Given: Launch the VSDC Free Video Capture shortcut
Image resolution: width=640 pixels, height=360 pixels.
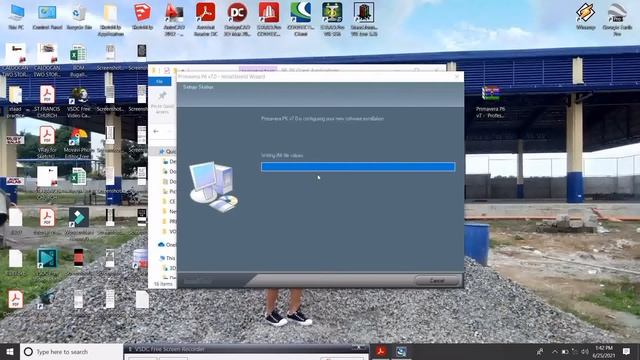Looking at the screenshot, I should [x=79, y=102].
